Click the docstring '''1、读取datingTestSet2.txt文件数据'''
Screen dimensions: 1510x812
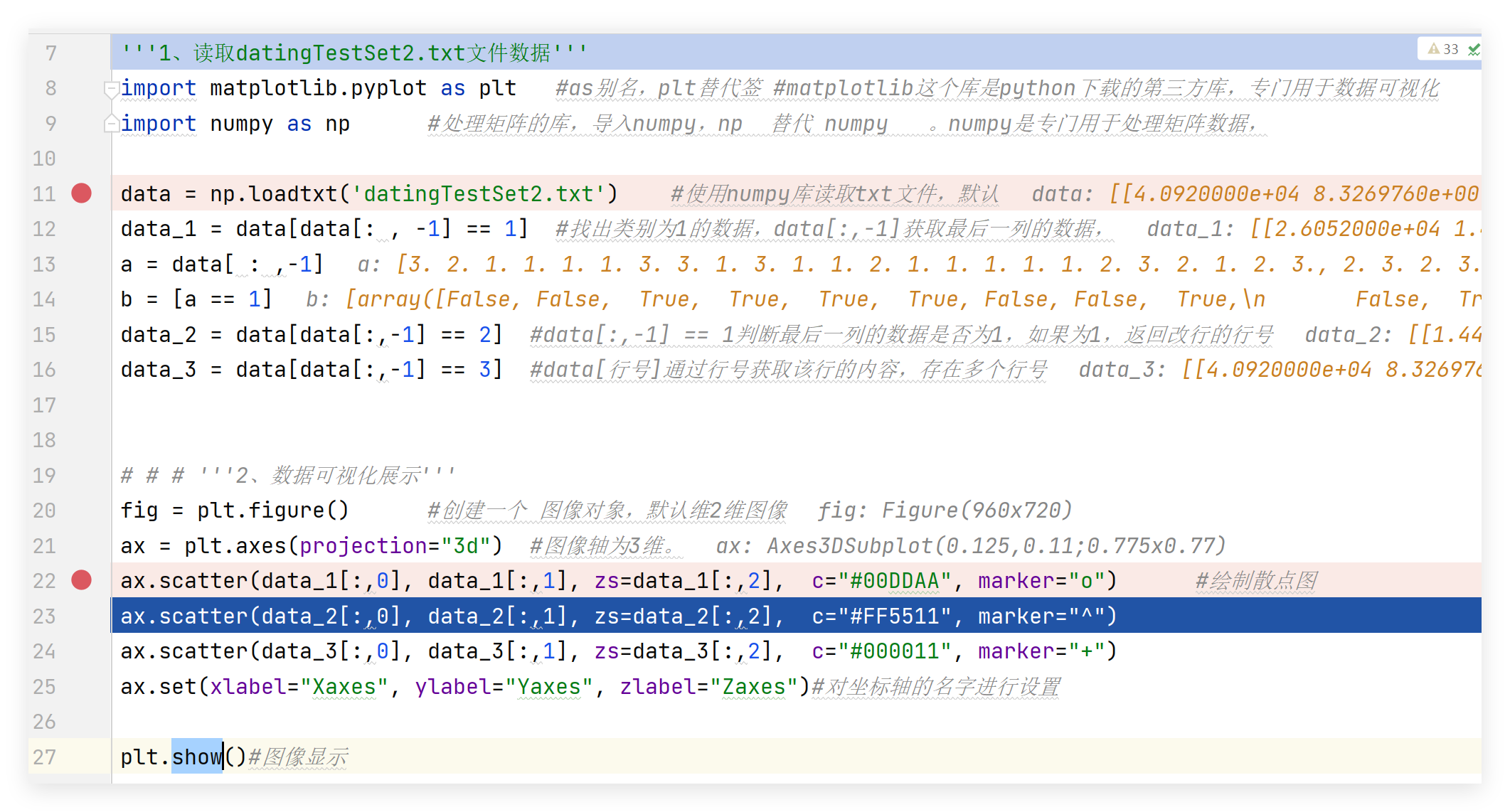[354, 53]
